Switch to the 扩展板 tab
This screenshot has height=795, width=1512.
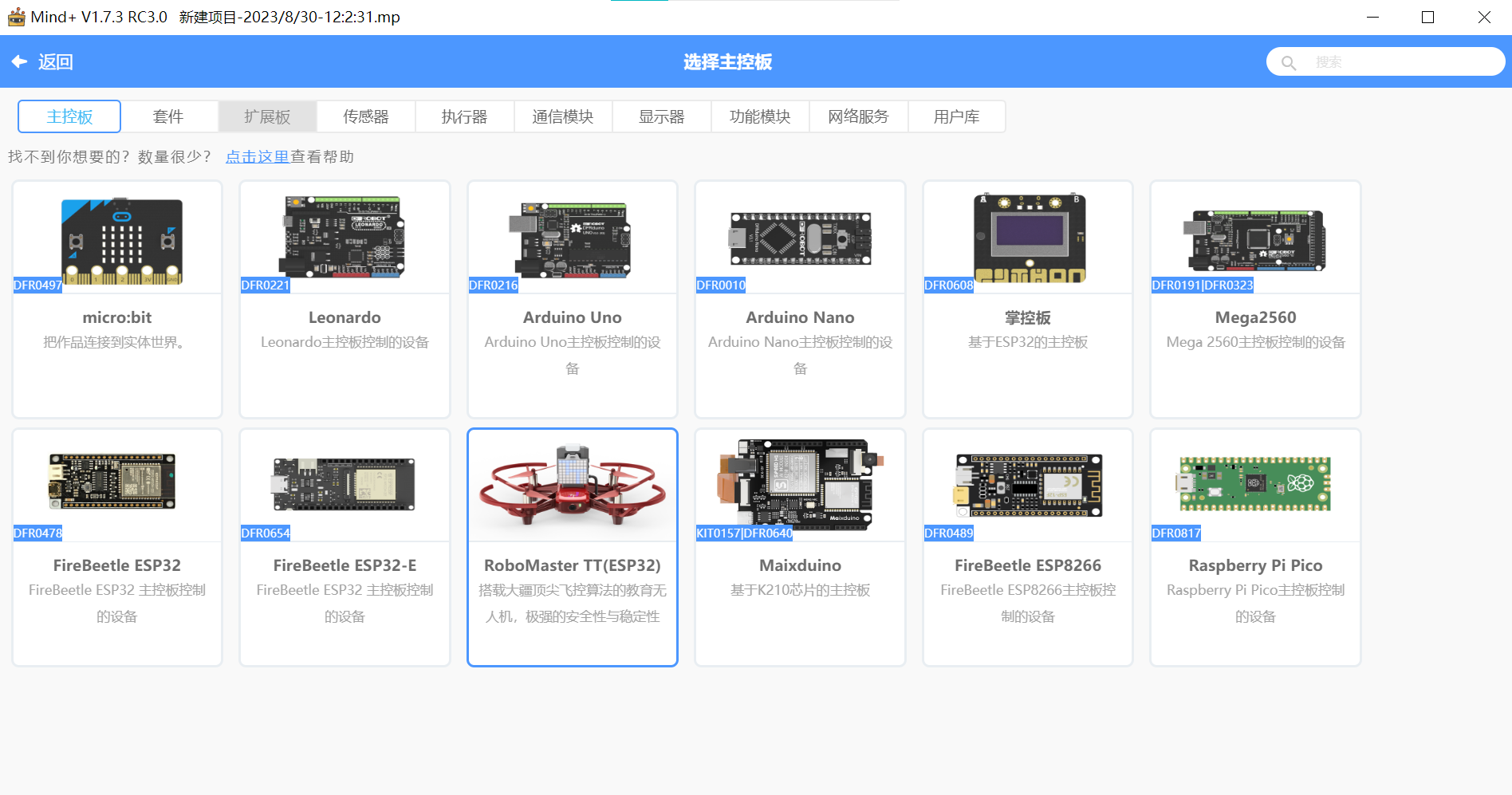coord(267,116)
